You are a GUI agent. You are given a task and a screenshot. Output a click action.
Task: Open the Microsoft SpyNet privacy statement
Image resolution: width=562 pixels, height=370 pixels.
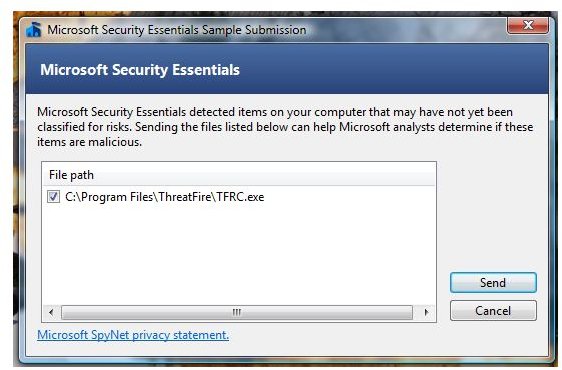[133, 335]
